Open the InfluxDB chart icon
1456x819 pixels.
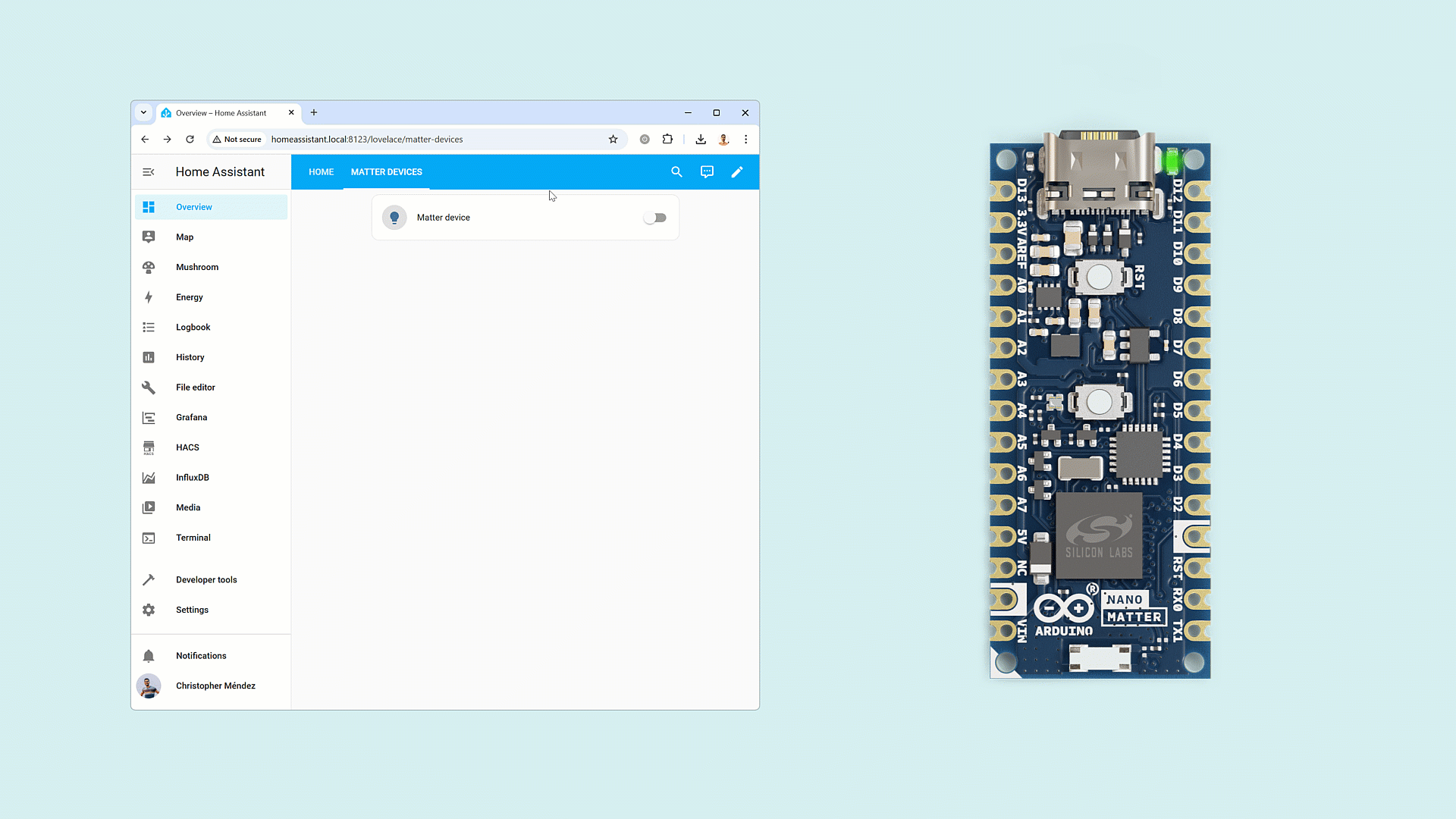pyautogui.click(x=149, y=478)
